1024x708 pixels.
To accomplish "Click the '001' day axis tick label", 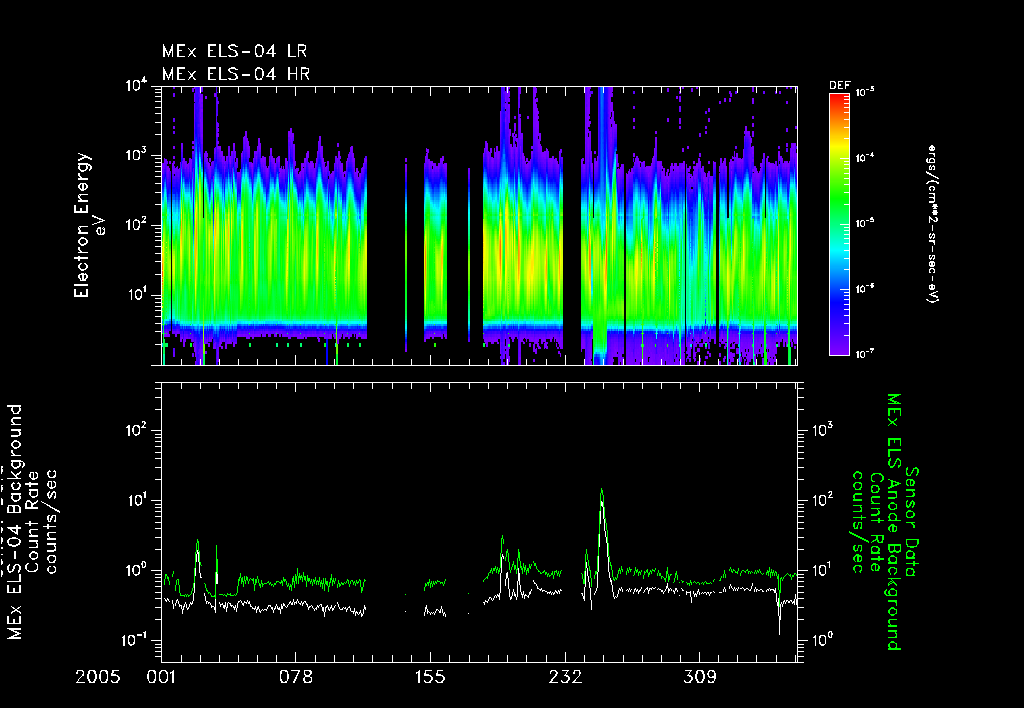I will pos(161,677).
